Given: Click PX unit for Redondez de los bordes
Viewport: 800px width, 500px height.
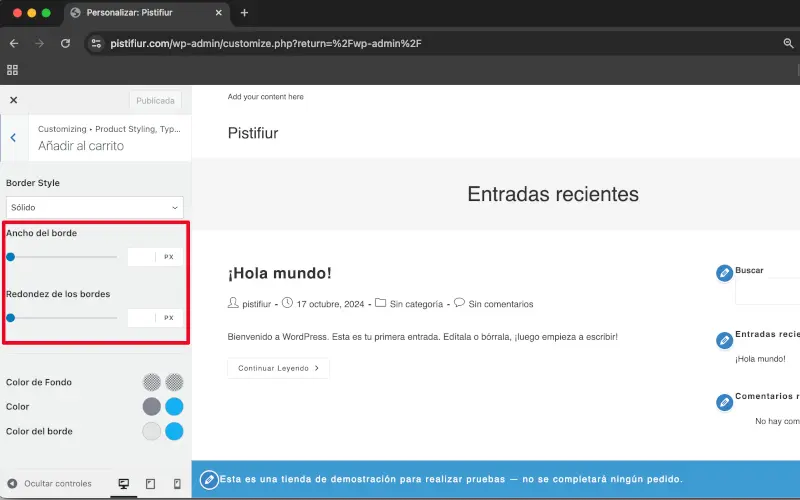Looking at the screenshot, I should 169,318.
